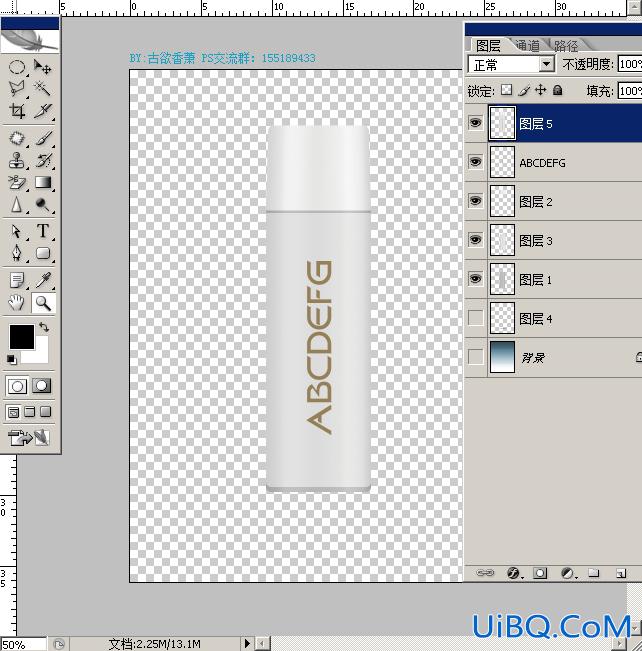
Task: Switch to the 通道 channels tab
Action: point(527,45)
